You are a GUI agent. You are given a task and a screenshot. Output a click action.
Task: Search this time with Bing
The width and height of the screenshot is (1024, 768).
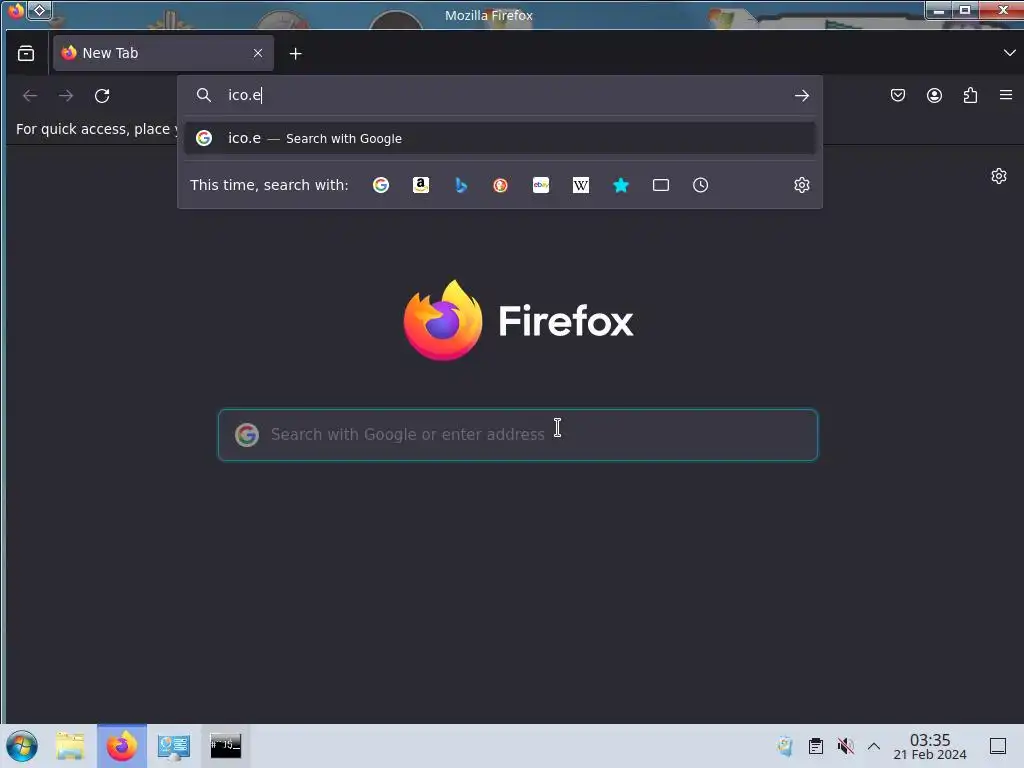click(x=461, y=185)
